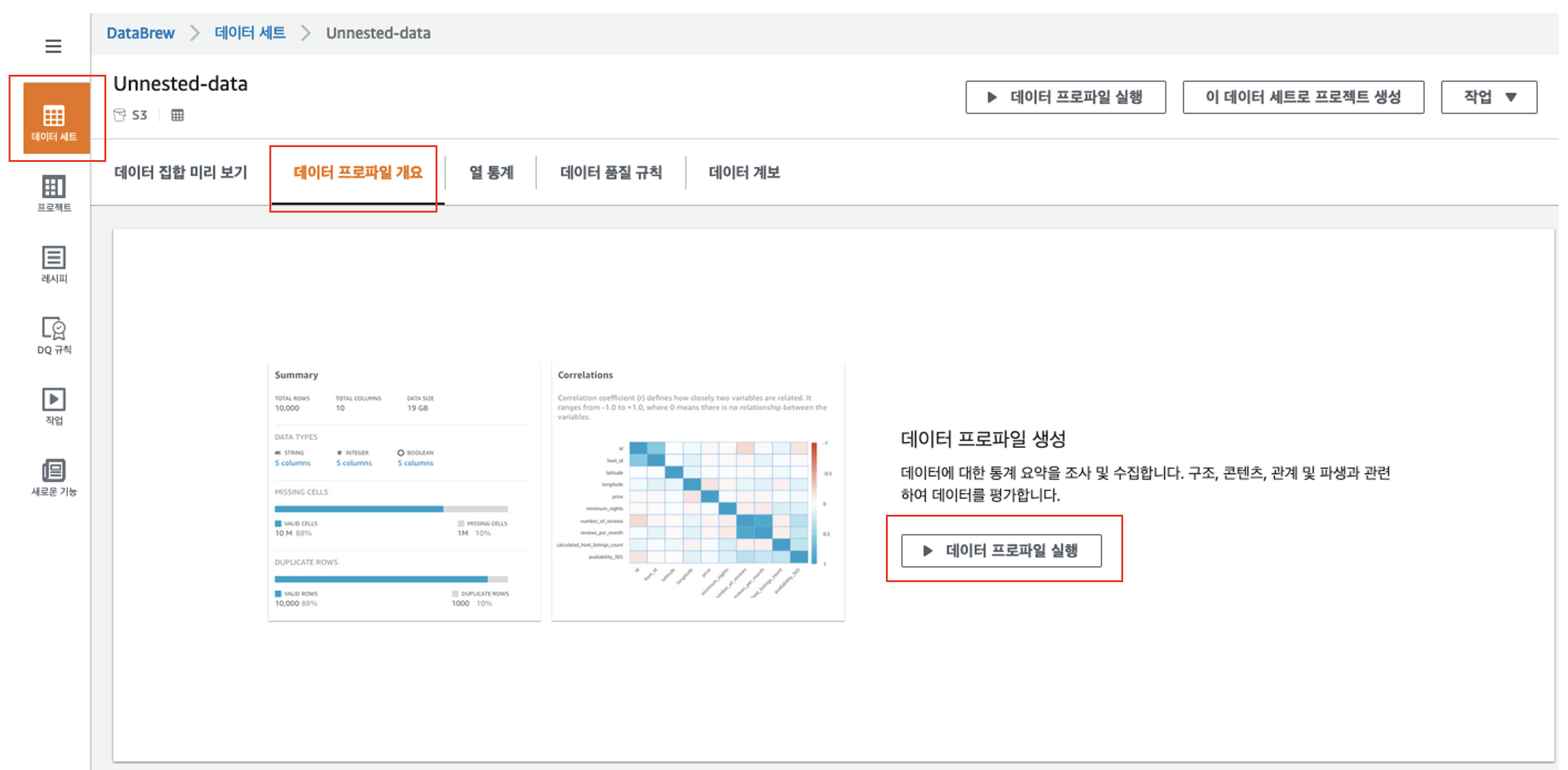Viewport: 1568px width, 770px height.
Task: Select the 데이터 세트 sidebar icon
Action: click(x=54, y=119)
